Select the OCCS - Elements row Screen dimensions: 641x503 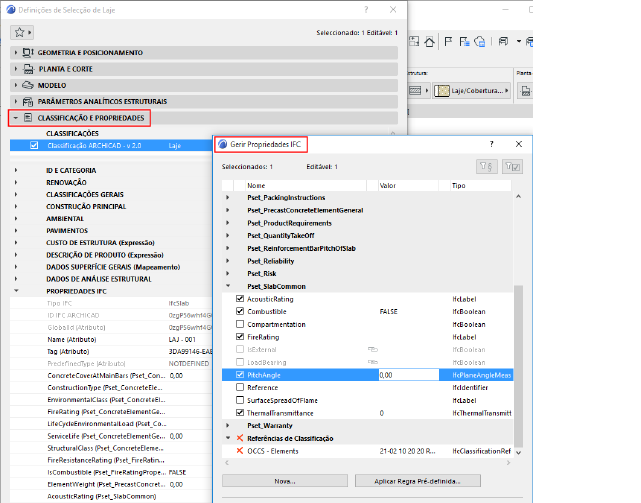pos(368,451)
